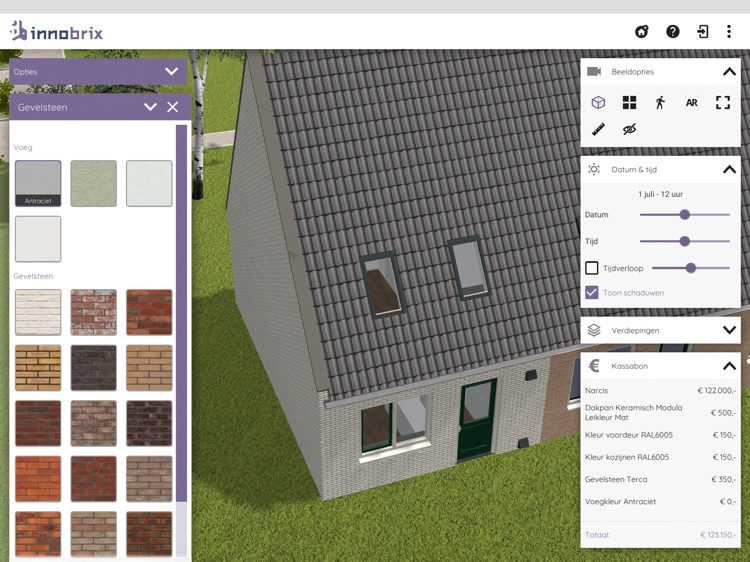Screen dimensions: 750x562
Task: Uncheck the Toon schaduwen checkbox
Action: pyautogui.click(x=592, y=293)
